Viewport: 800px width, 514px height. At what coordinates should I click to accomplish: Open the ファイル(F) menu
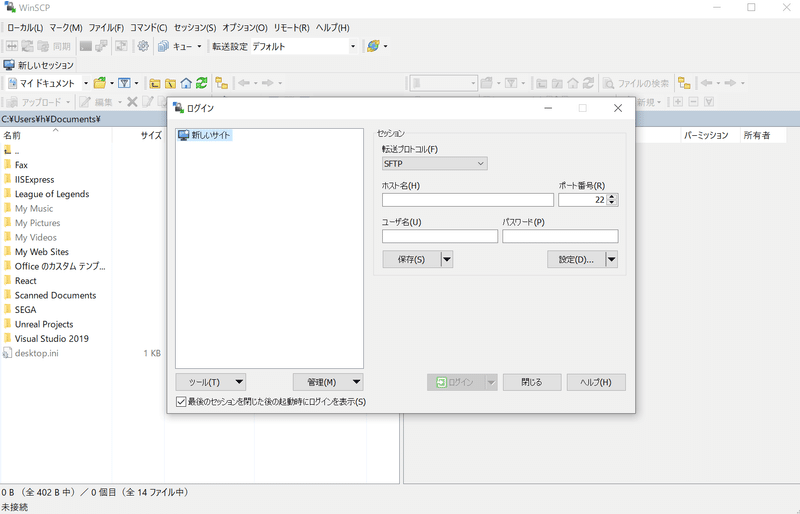(x=106, y=28)
